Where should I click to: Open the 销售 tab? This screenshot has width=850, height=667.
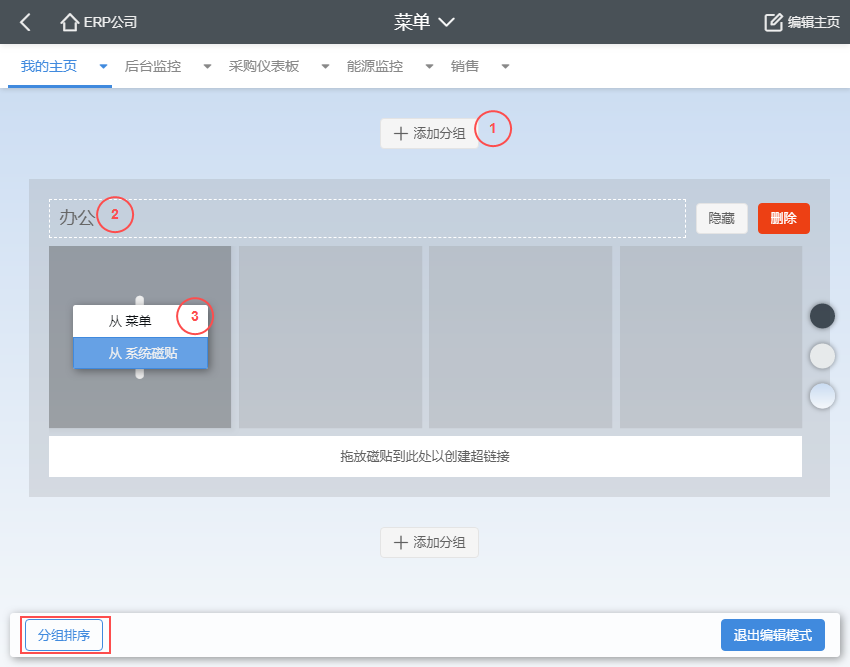[x=465, y=67]
